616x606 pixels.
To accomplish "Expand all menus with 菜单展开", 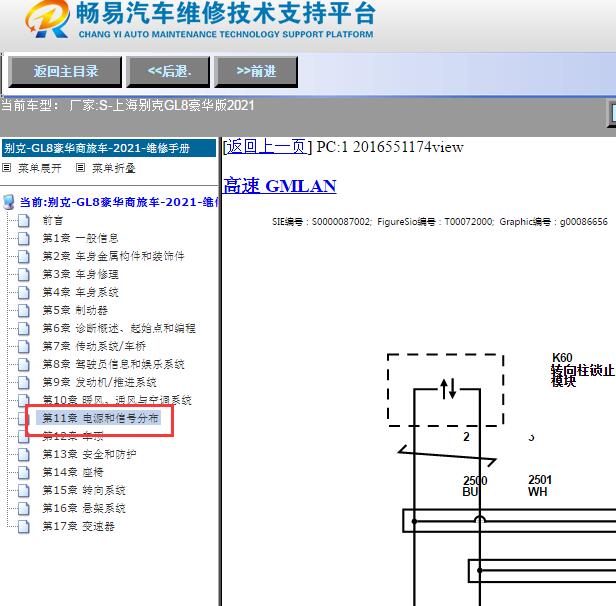I will coord(39,168).
